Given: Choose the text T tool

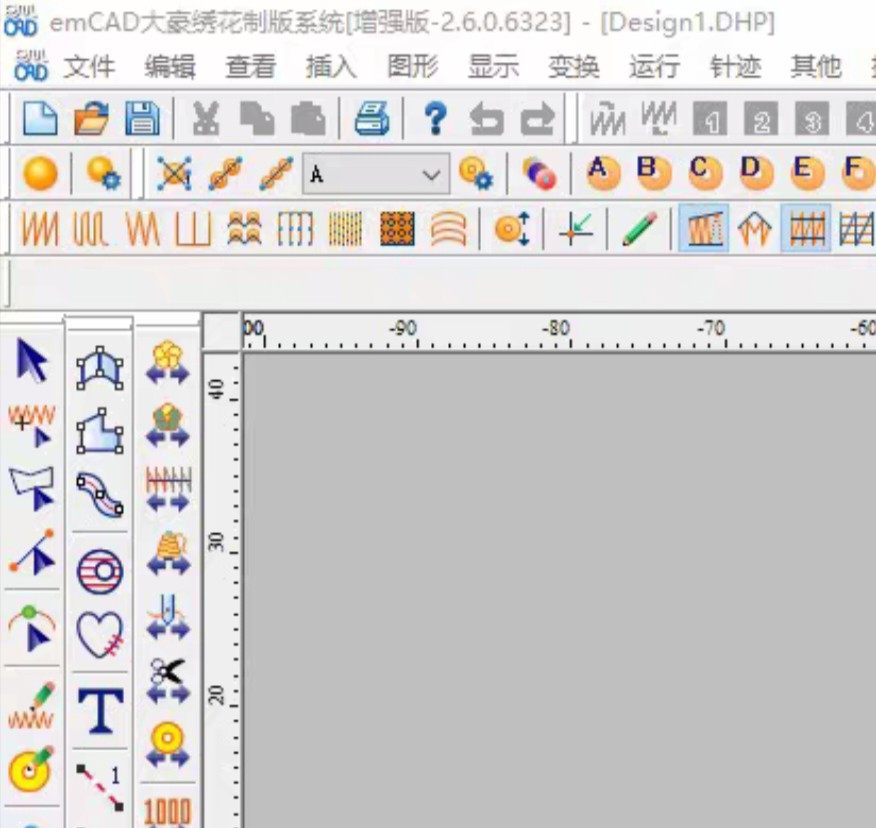Looking at the screenshot, I should [x=100, y=709].
